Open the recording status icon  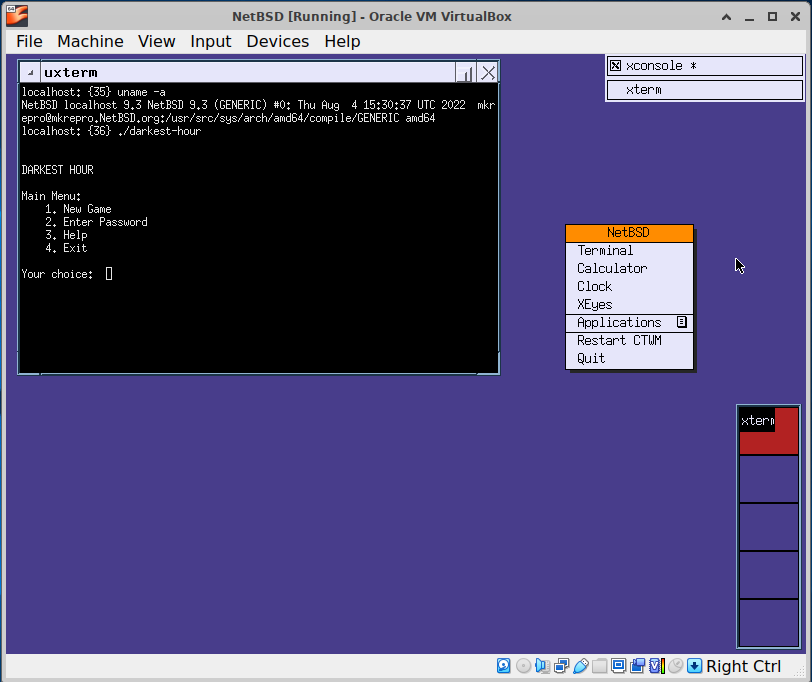[637, 666]
